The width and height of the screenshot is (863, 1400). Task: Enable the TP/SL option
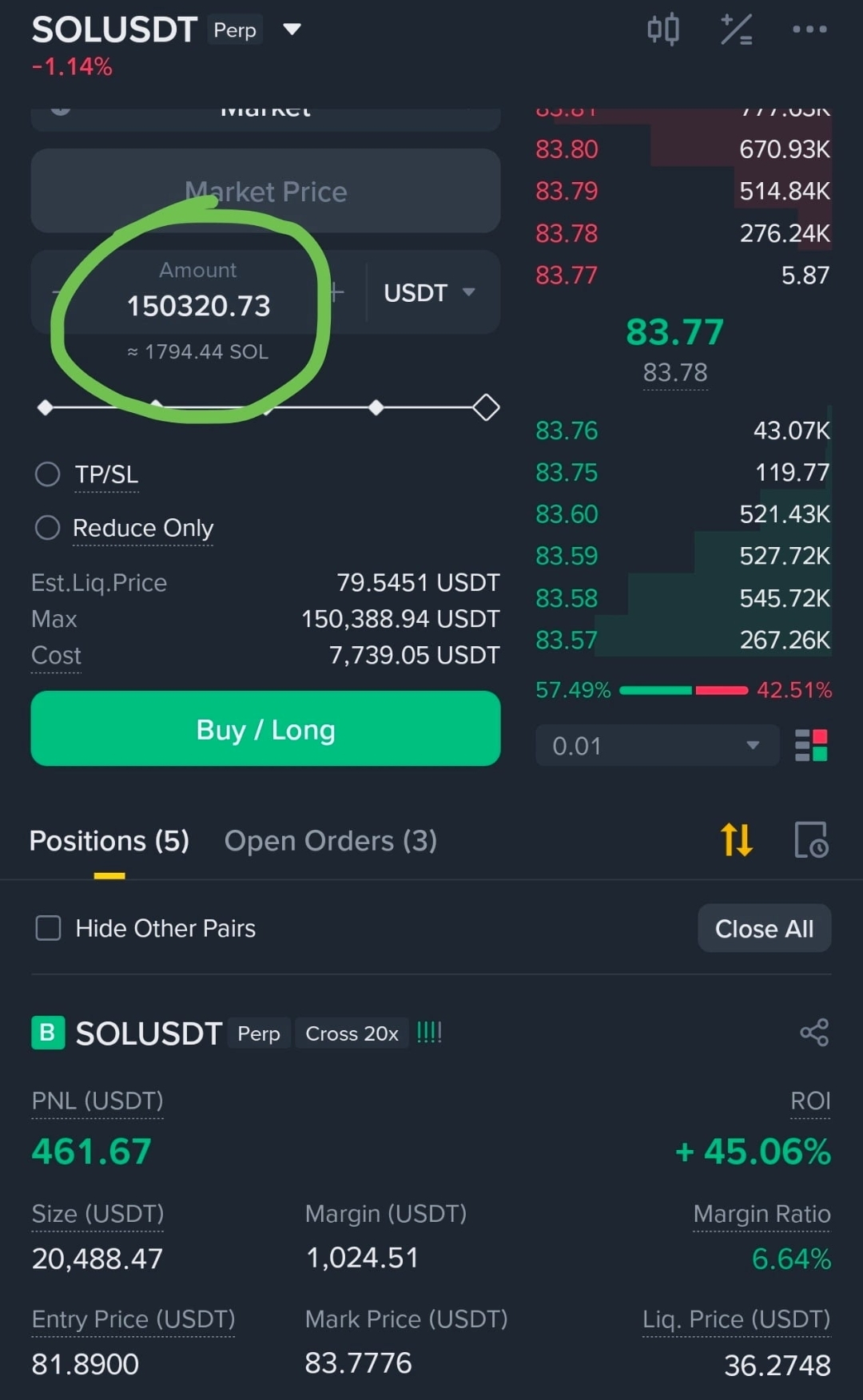47,474
